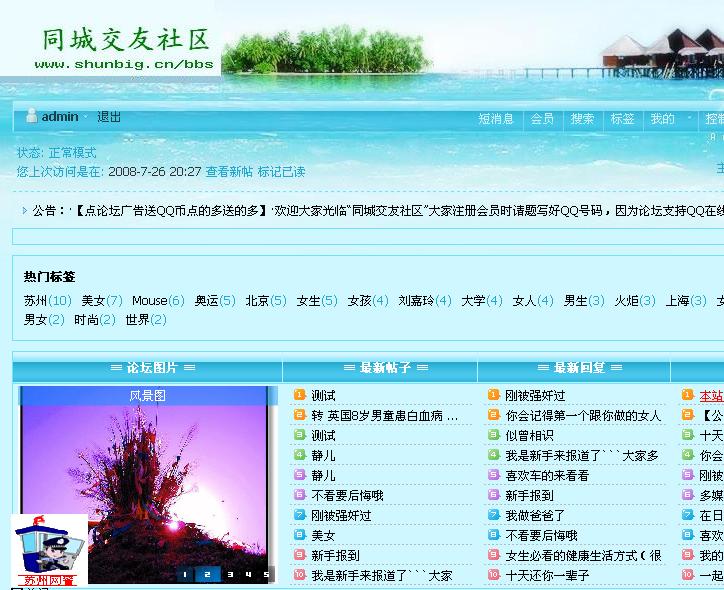
Task: Click the Suzhou net police mascot icon
Action: coord(49,550)
